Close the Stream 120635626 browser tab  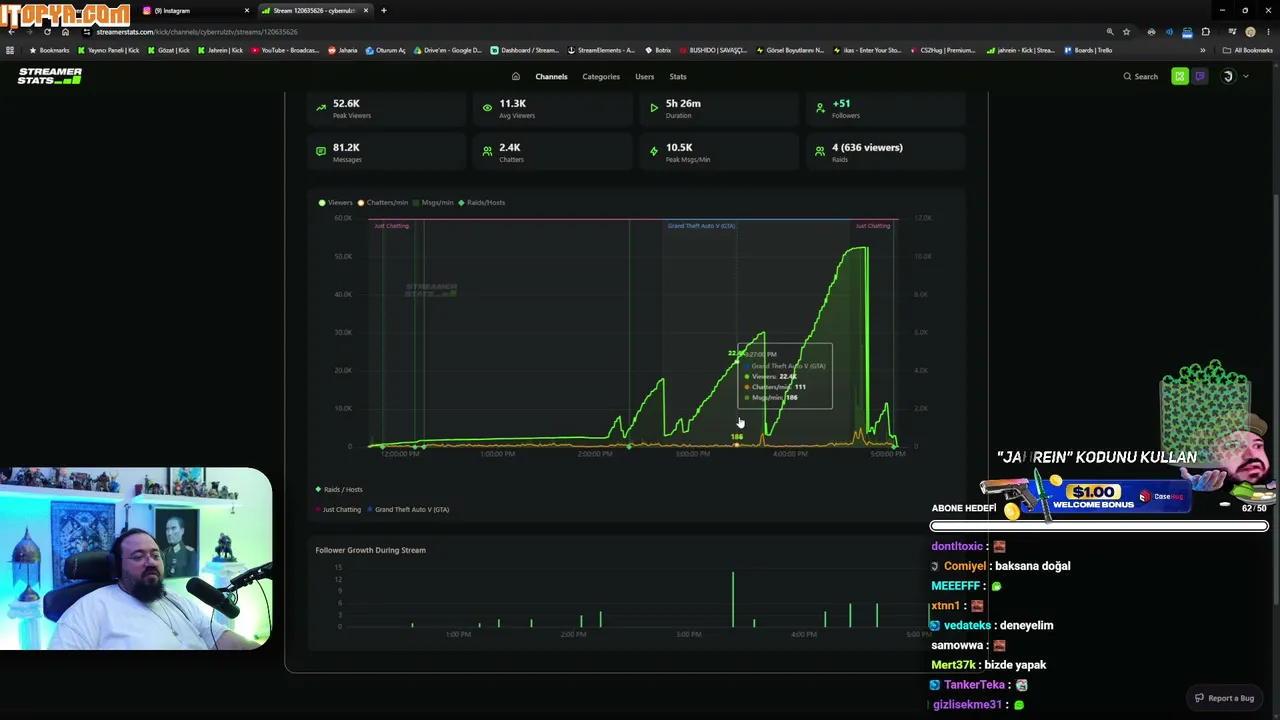tap(366, 11)
